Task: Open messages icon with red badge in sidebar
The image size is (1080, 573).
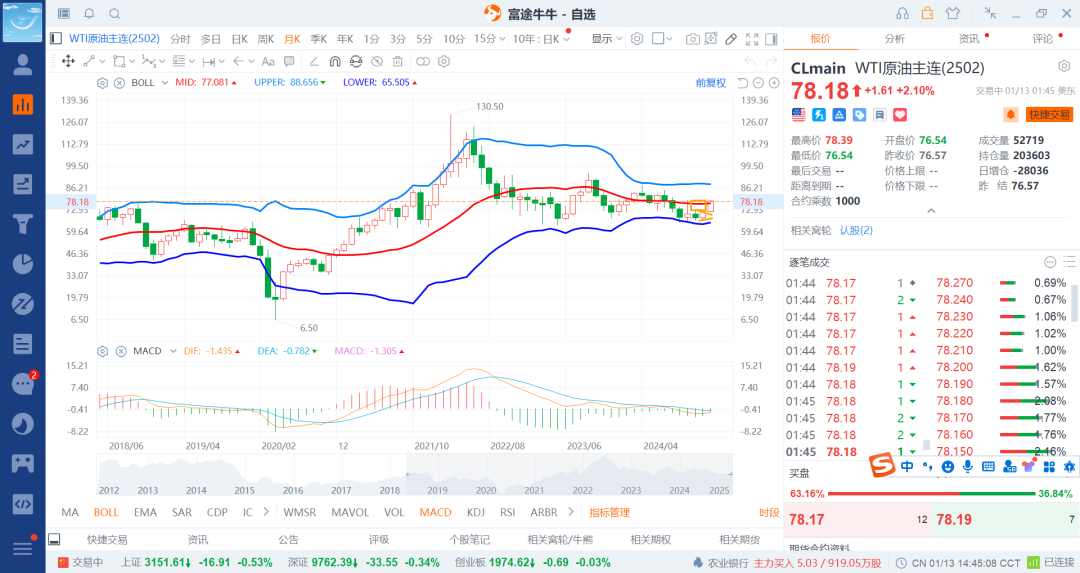Action: coord(22,383)
